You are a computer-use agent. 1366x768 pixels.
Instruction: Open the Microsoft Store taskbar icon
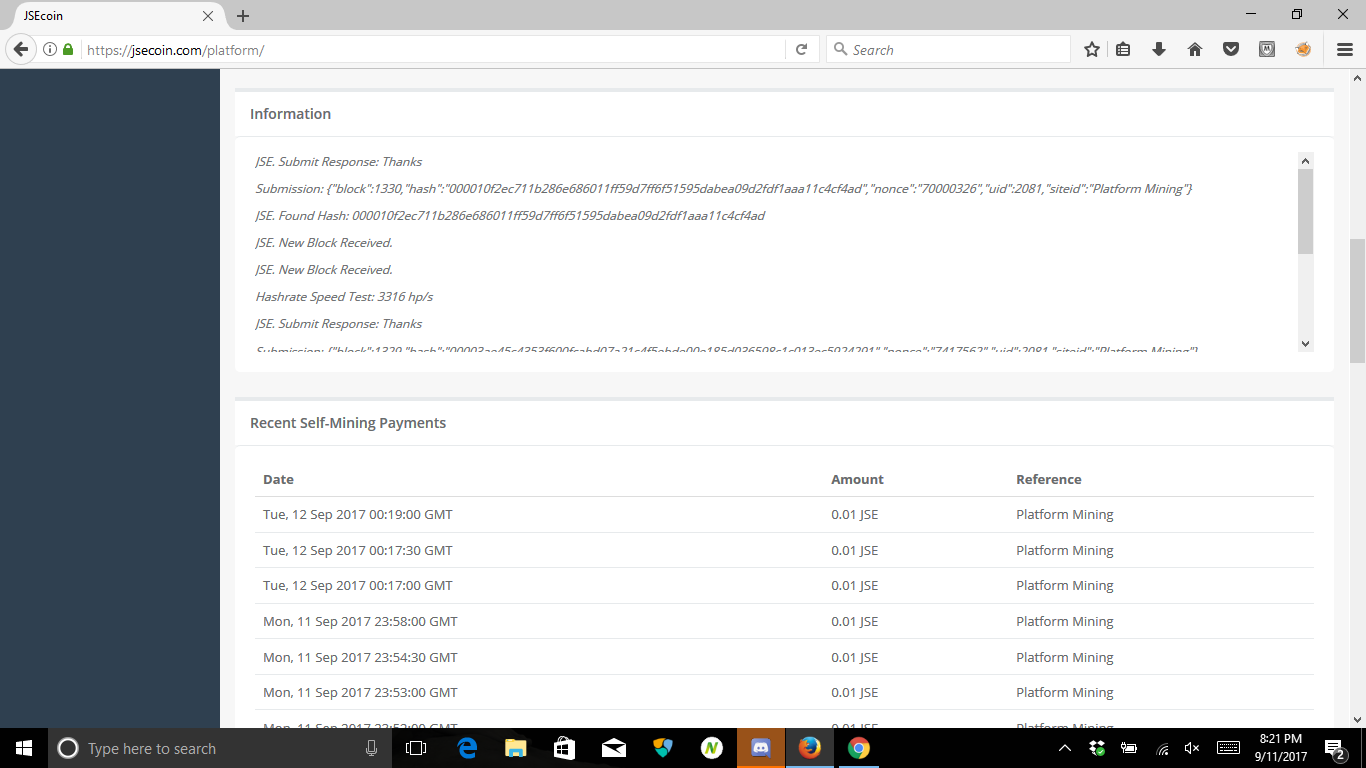pos(565,748)
